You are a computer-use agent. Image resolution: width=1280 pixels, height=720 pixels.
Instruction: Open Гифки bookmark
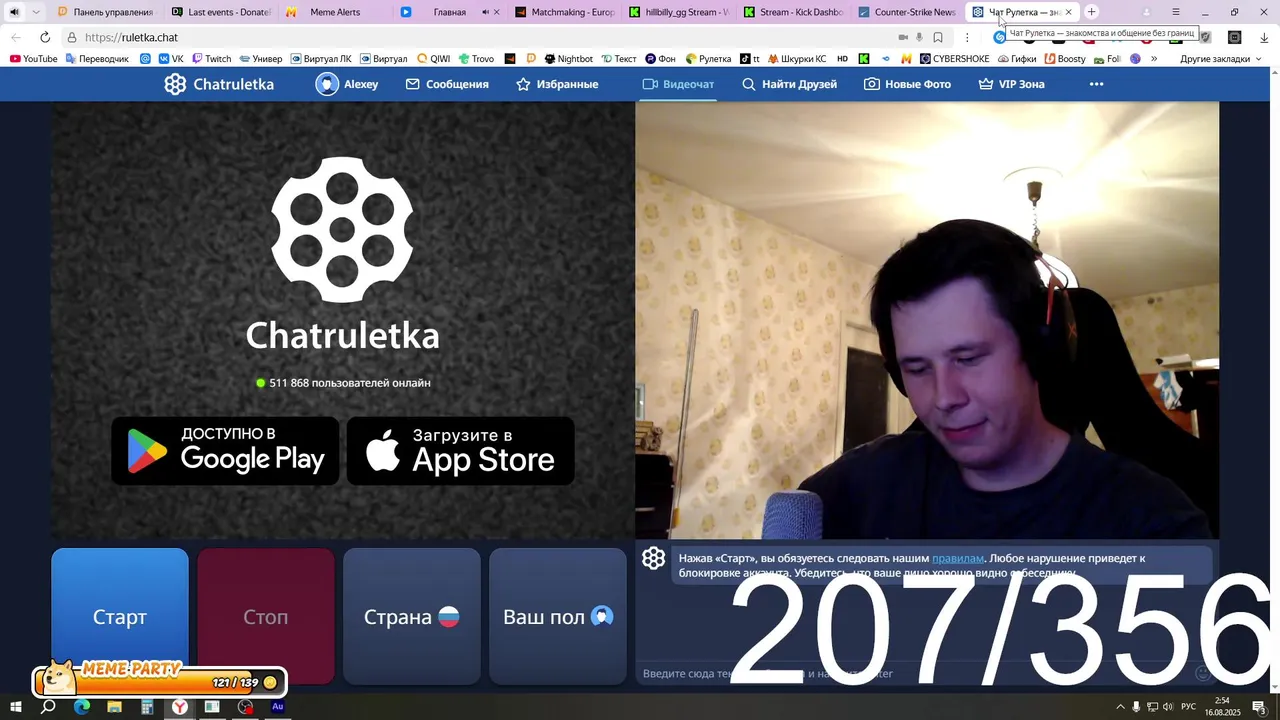1017,59
